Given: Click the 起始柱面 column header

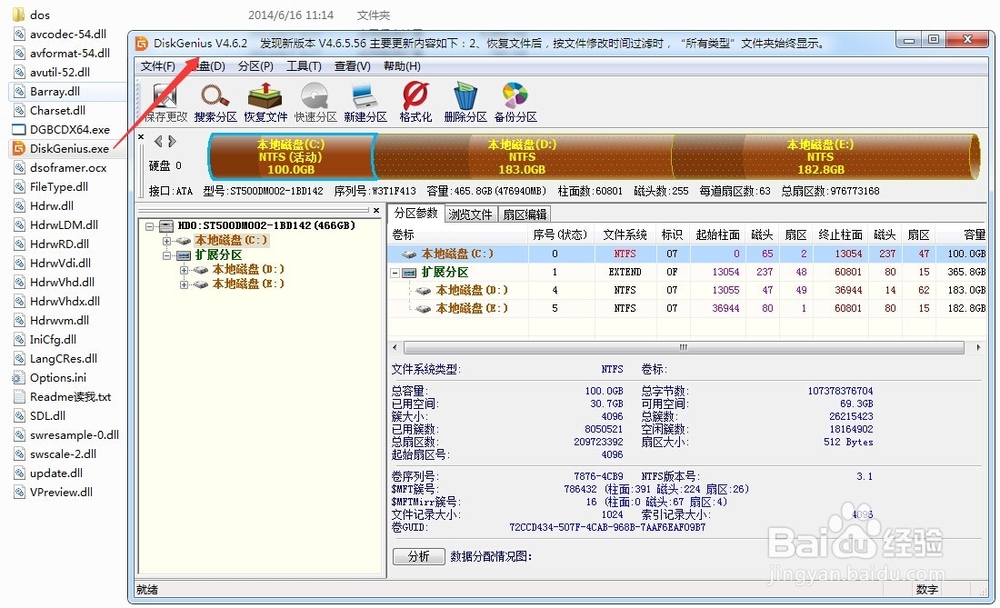Looking at the screenshot, I should (x=717, y=235).
